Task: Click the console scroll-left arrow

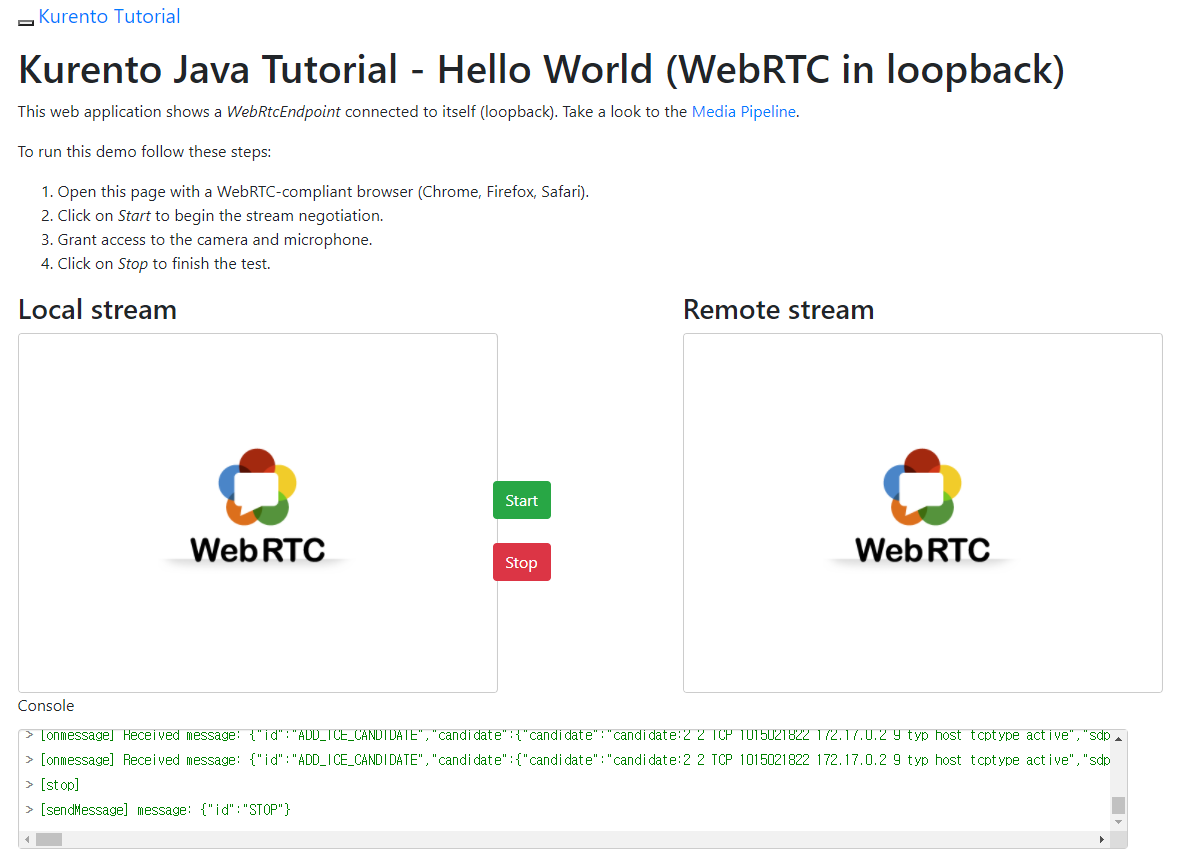Action: point(27,840)
